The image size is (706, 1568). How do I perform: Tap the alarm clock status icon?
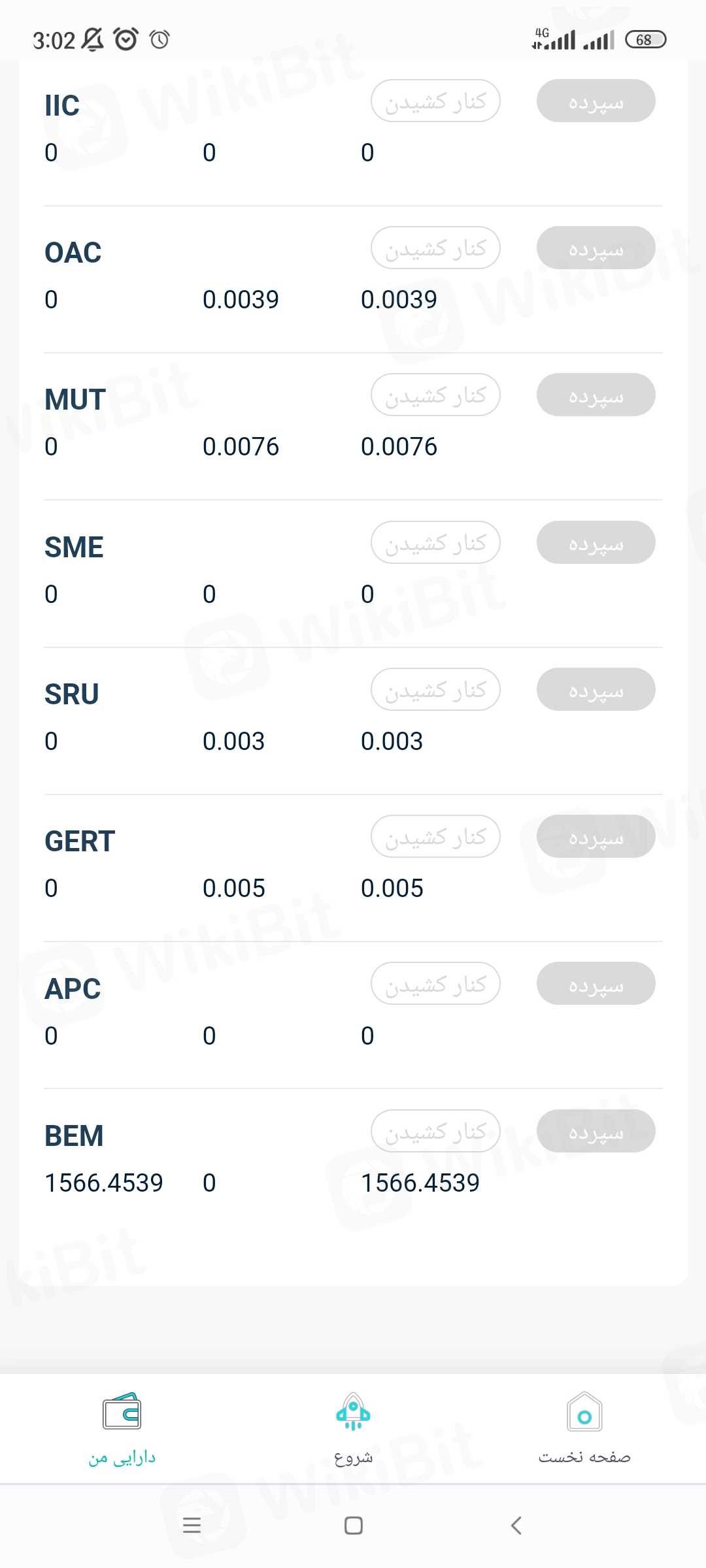pyautogui.click(x=126, y=39)
